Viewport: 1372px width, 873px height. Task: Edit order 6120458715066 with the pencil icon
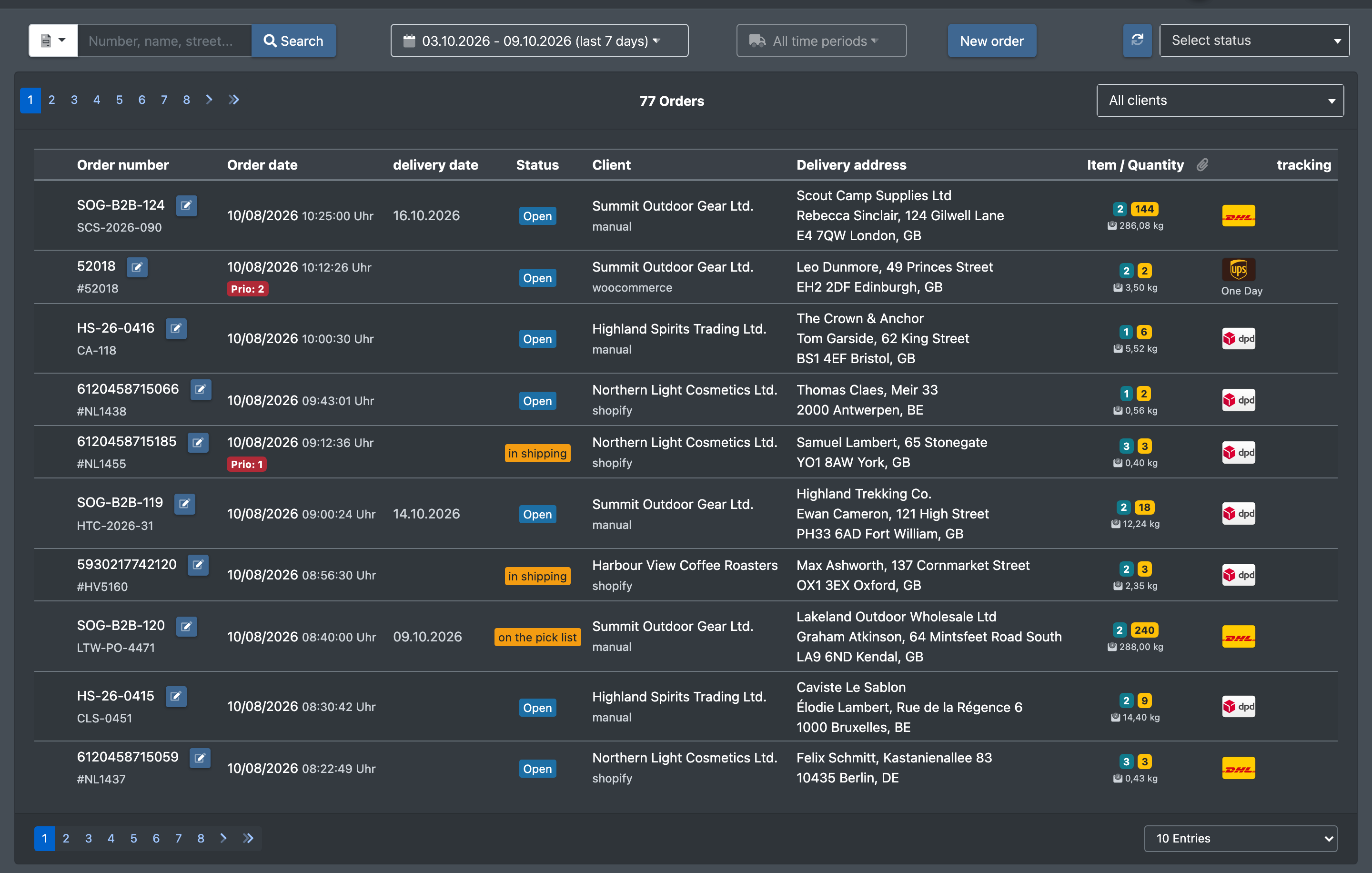[x=201, y=390]
